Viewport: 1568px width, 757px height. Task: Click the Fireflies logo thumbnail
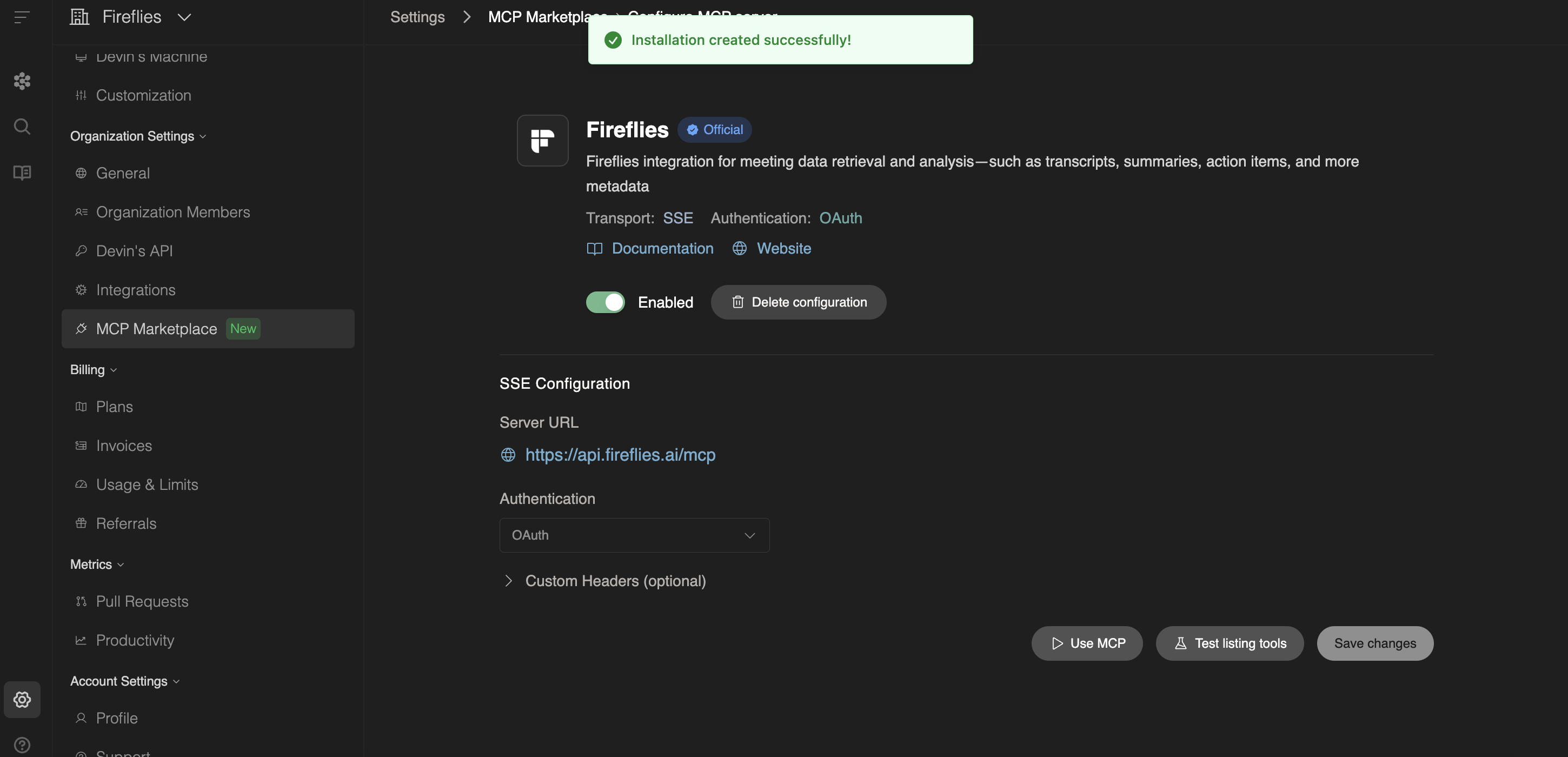point(542,141)
